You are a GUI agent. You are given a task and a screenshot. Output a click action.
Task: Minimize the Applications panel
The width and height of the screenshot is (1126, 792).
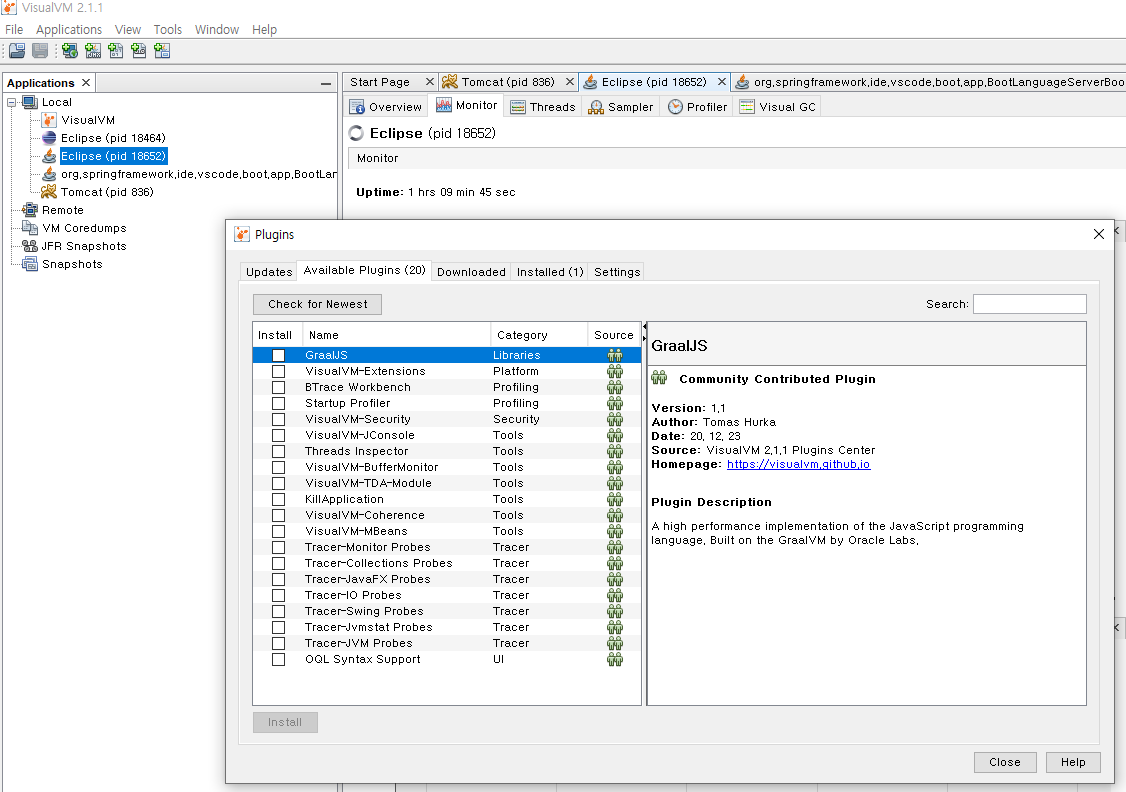(x=326, y=84)
